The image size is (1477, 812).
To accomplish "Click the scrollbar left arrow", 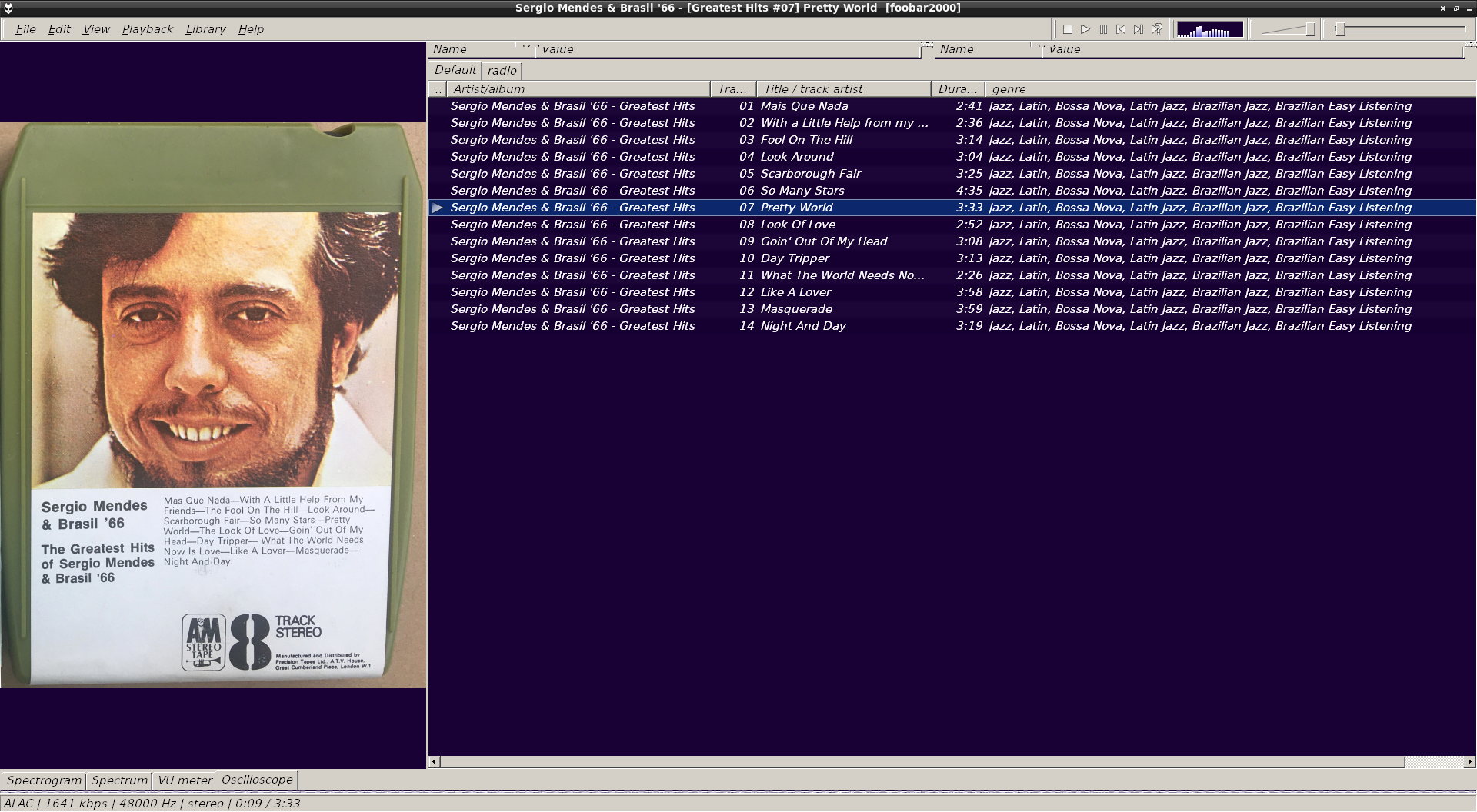I will tap(434, 762).
